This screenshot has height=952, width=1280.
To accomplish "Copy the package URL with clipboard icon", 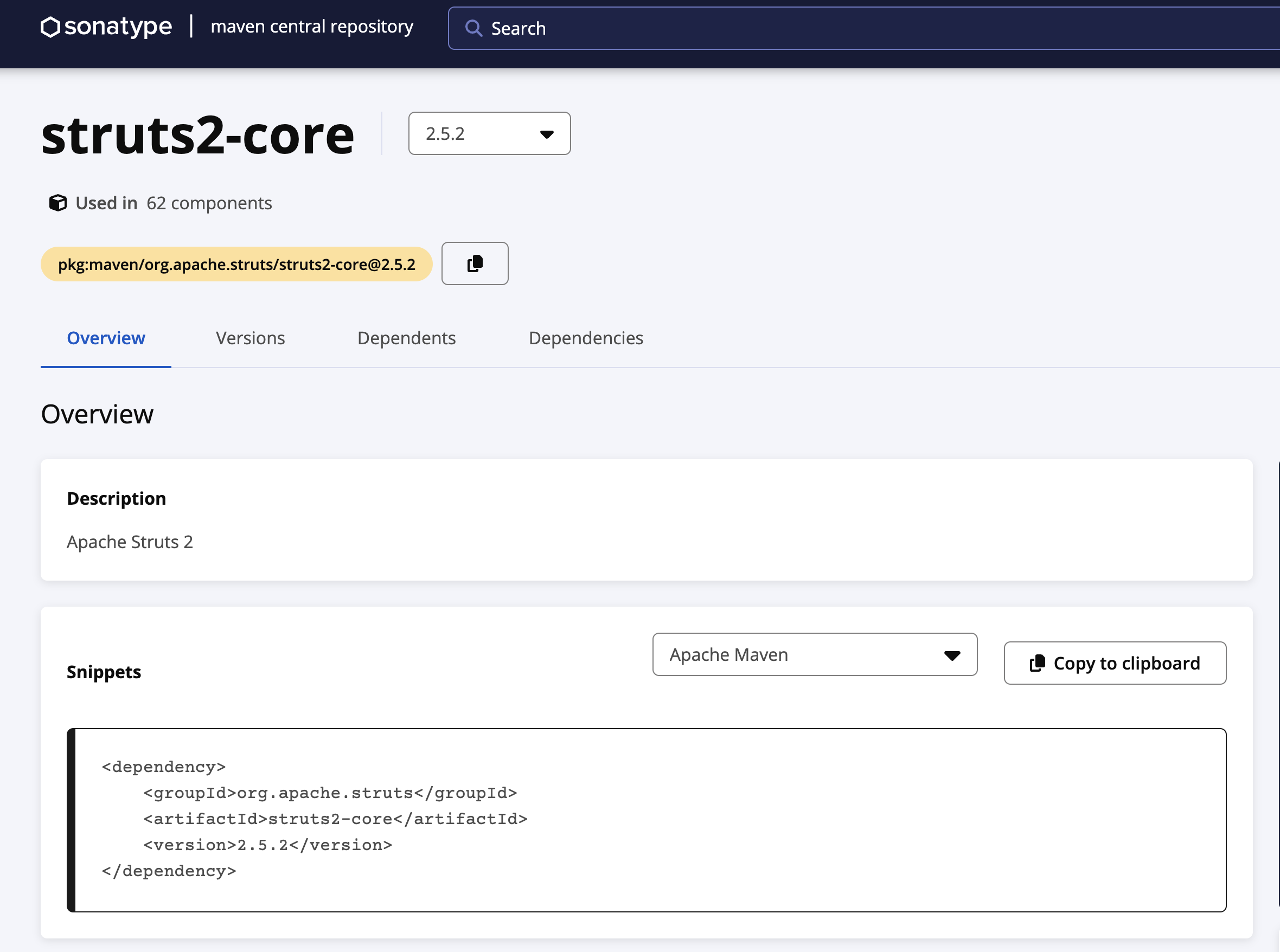I will 475,263.
